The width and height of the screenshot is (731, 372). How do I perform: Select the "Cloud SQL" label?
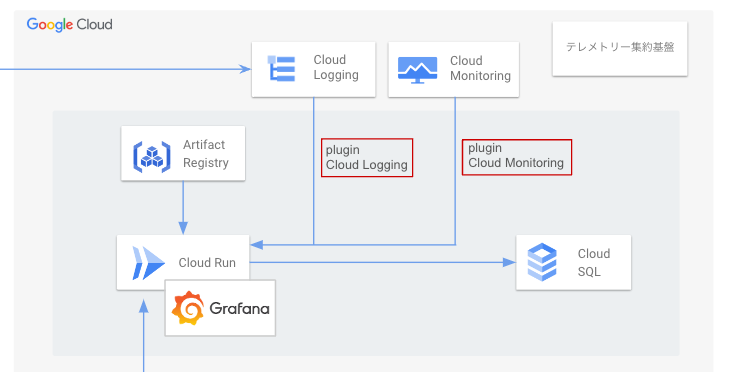[x=593, y=262]
